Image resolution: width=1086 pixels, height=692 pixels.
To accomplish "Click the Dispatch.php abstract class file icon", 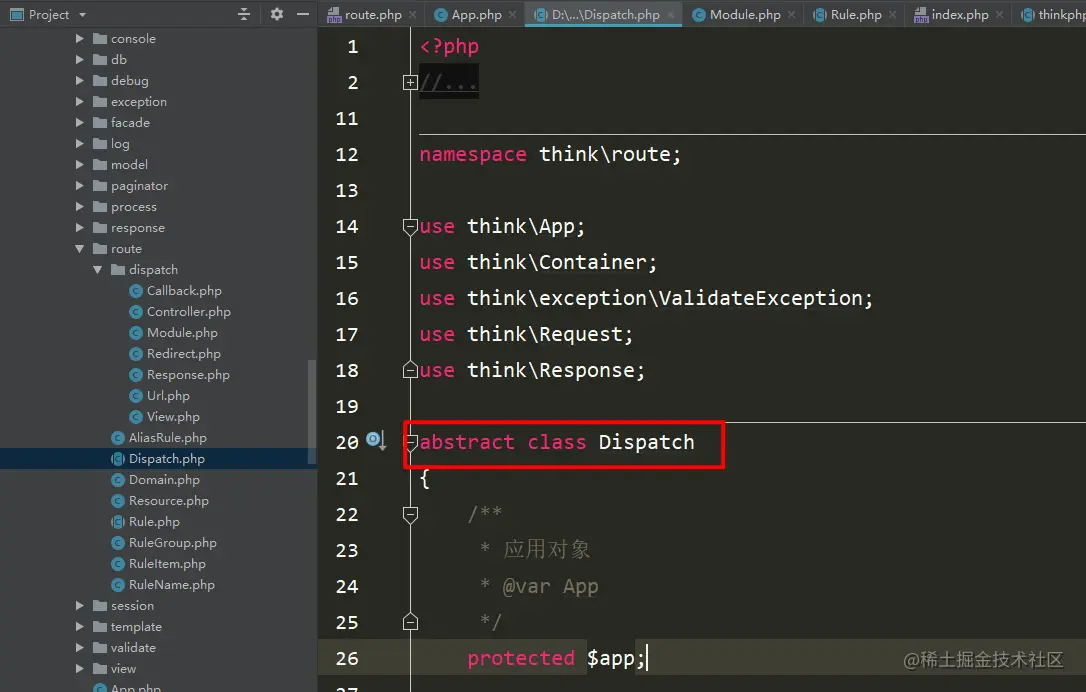I will tap(118, 459).
